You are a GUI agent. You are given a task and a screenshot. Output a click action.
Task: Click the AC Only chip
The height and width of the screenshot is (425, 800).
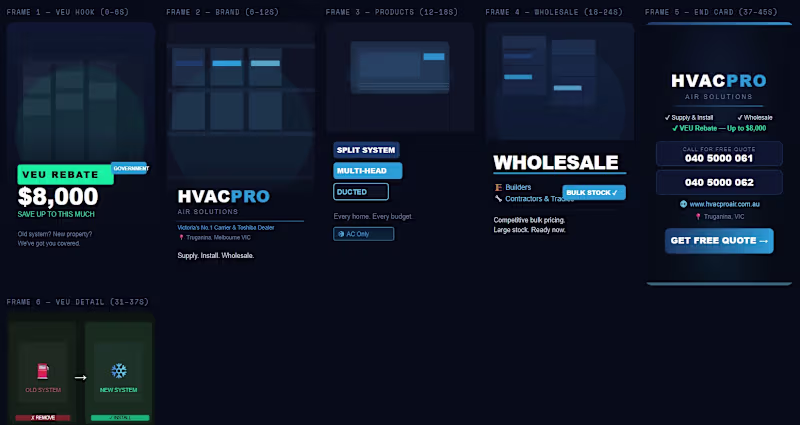[x=363, y=234]
